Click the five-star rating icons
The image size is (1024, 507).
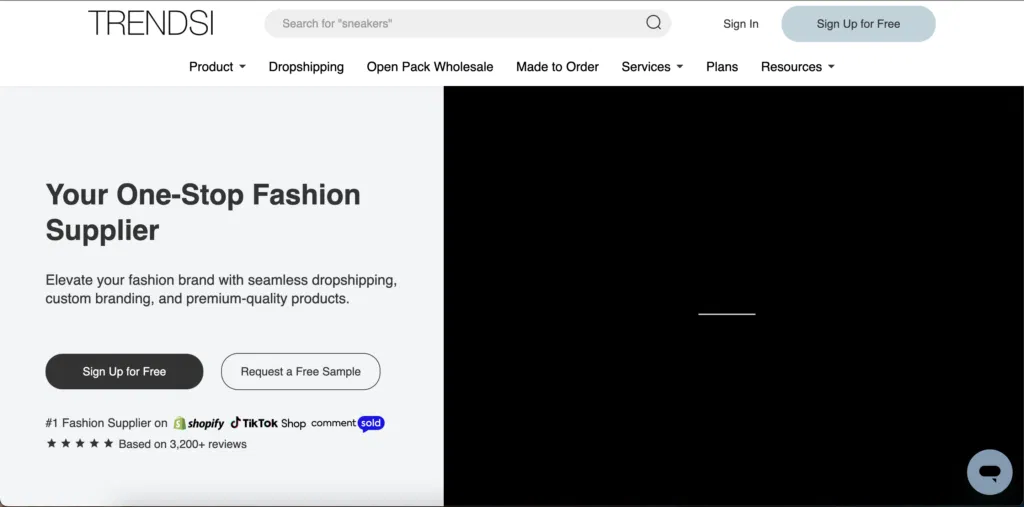click(80, 444)
